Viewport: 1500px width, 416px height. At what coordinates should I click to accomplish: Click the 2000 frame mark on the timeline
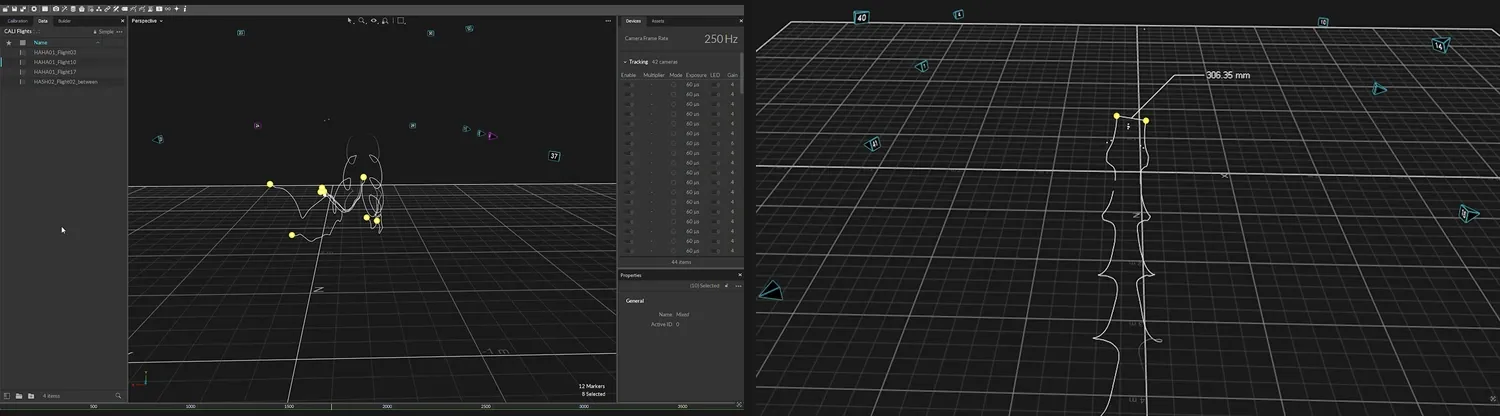point(387,407)
